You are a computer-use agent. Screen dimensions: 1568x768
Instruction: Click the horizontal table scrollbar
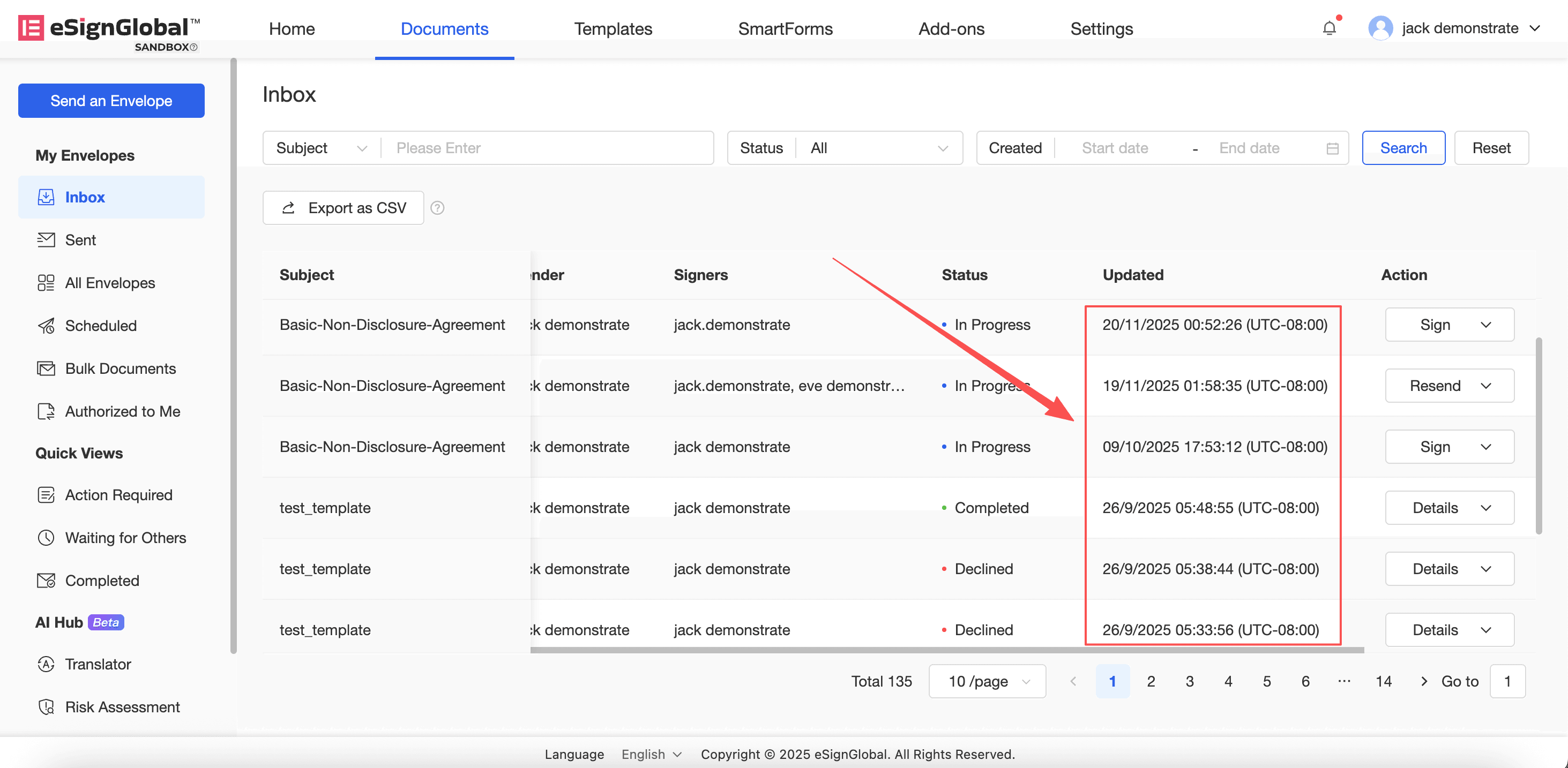[946, 650]
